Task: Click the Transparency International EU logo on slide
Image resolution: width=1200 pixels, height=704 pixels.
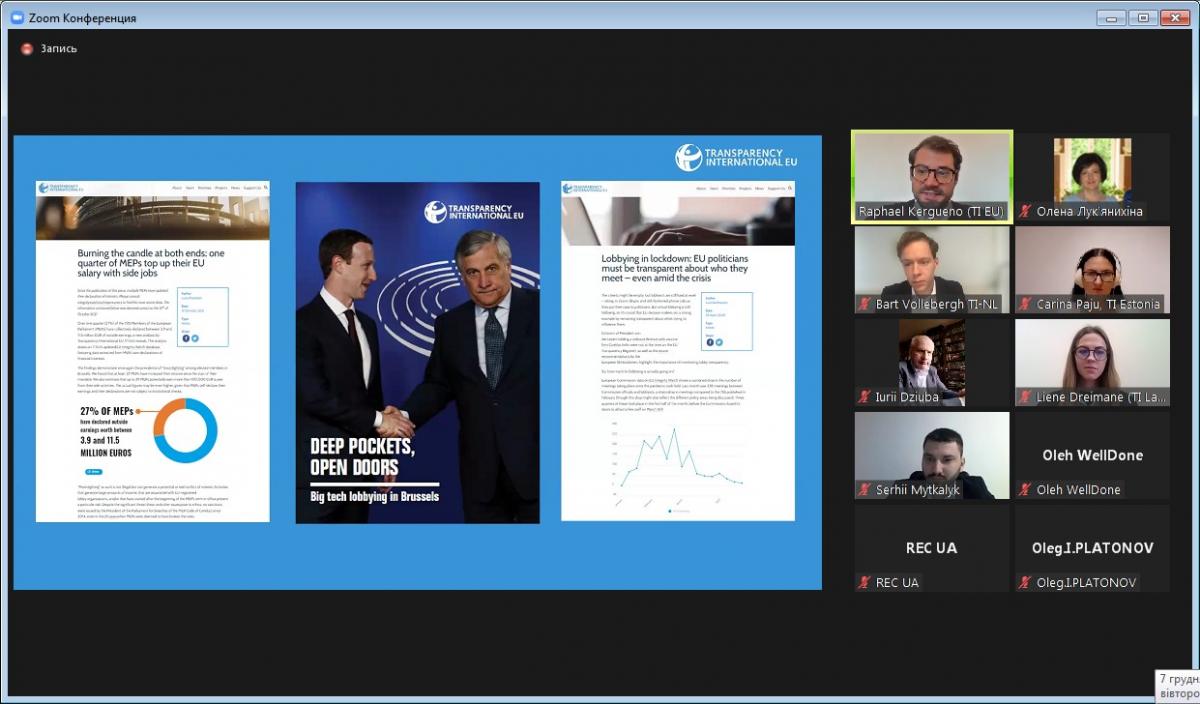Action: [736, 157]
